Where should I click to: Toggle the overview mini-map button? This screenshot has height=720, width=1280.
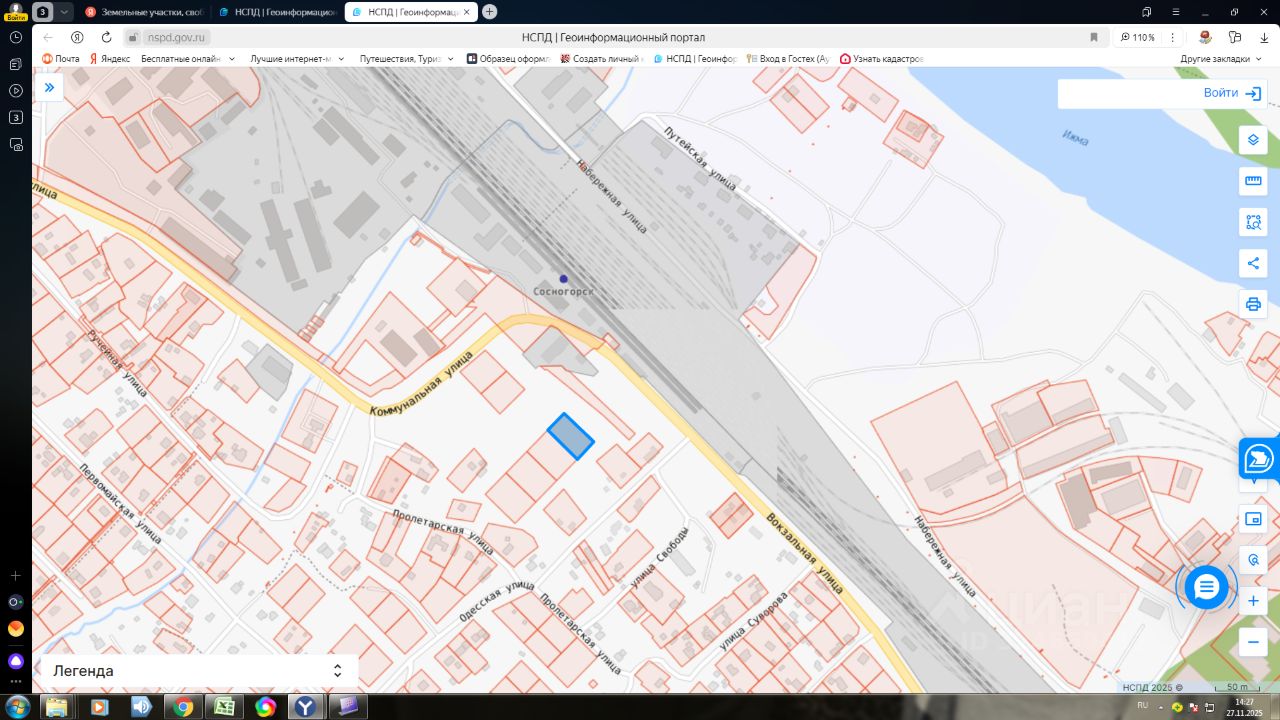pyautogui.click(x=1253, y=519)
